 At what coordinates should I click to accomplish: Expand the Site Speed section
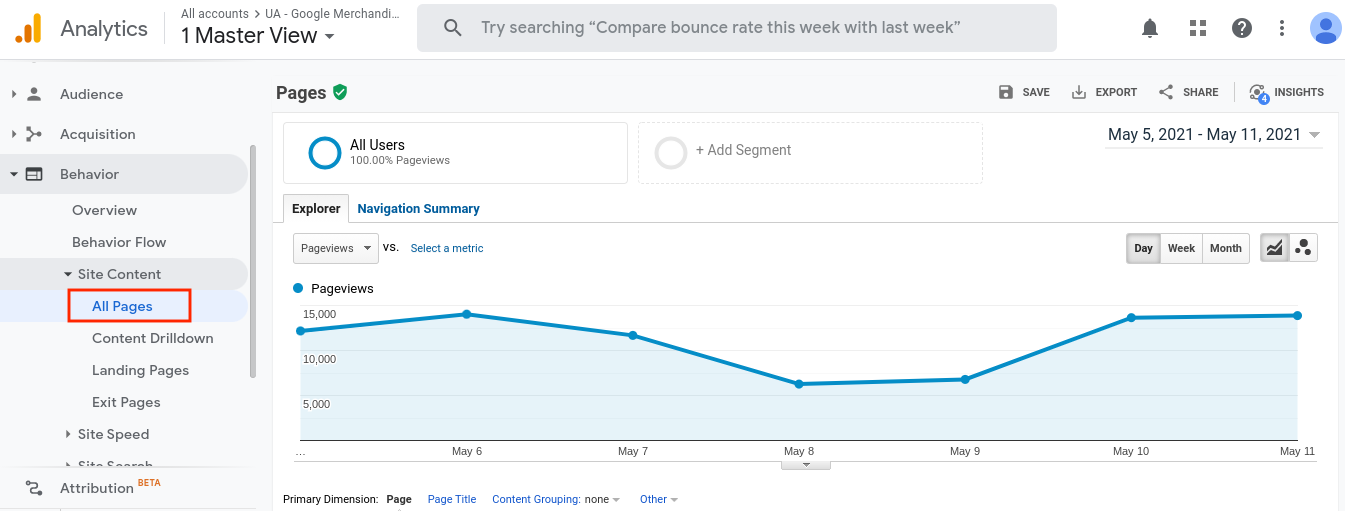tap(113, 434)
